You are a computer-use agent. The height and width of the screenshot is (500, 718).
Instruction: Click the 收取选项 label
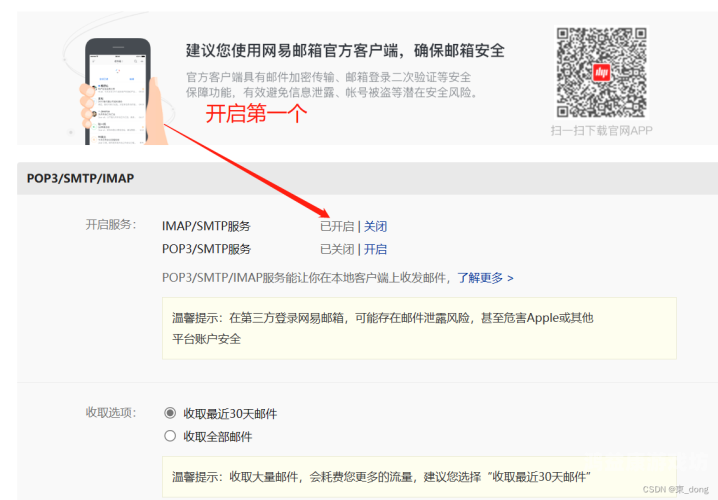coord(111,412)
